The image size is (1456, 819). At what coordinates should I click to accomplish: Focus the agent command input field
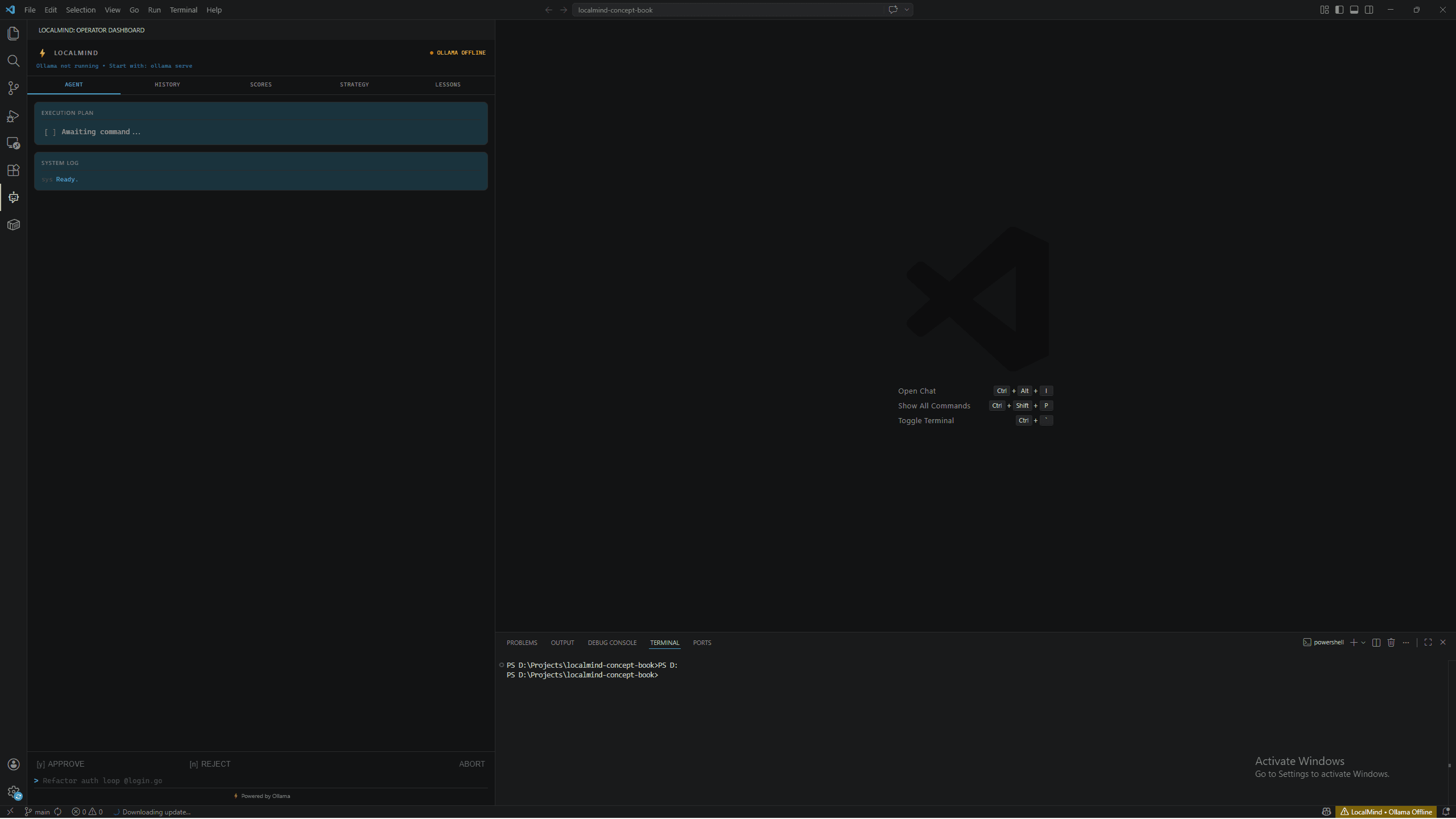point(262,780)
